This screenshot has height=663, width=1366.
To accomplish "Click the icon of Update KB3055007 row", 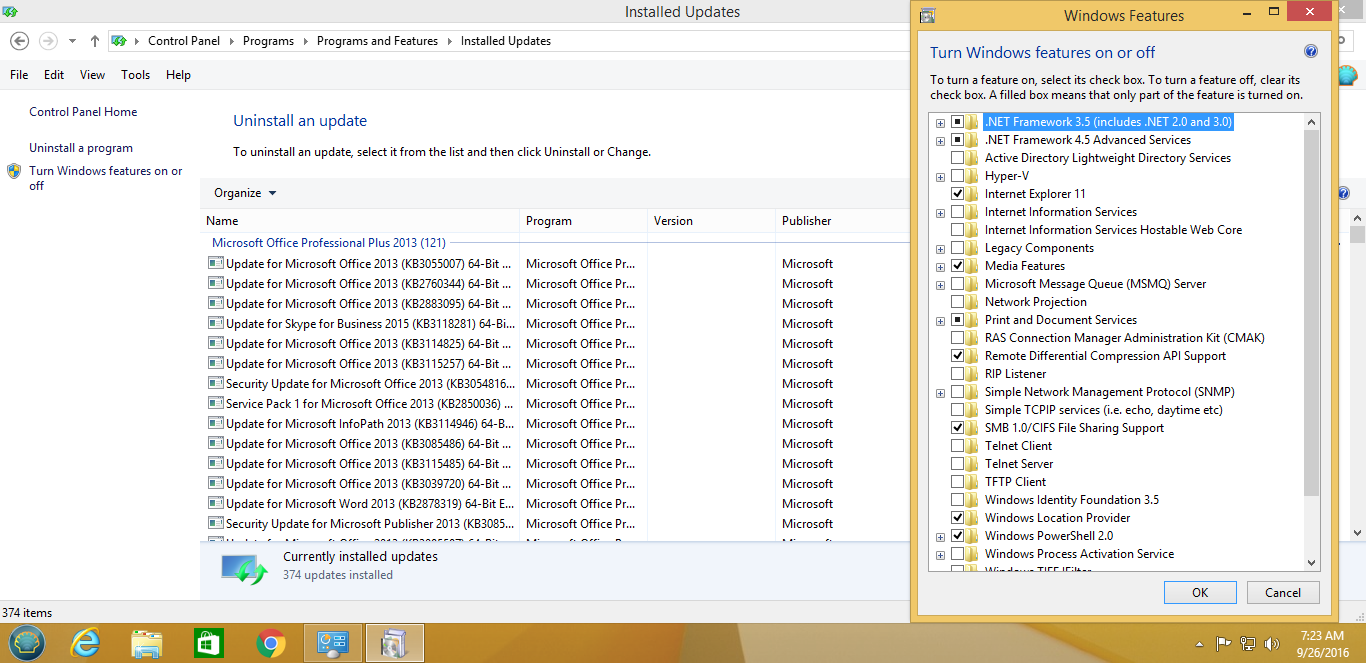I will coord(215,264).
